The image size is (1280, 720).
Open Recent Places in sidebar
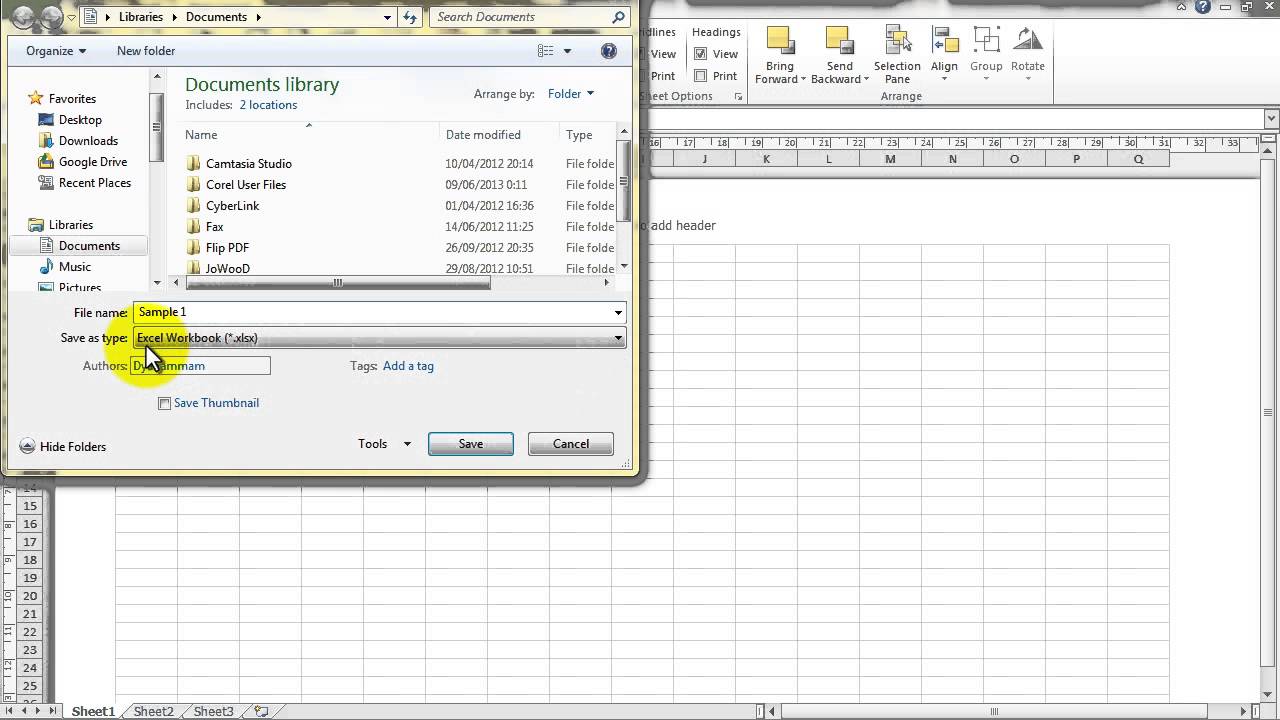(x=95, y=183)
